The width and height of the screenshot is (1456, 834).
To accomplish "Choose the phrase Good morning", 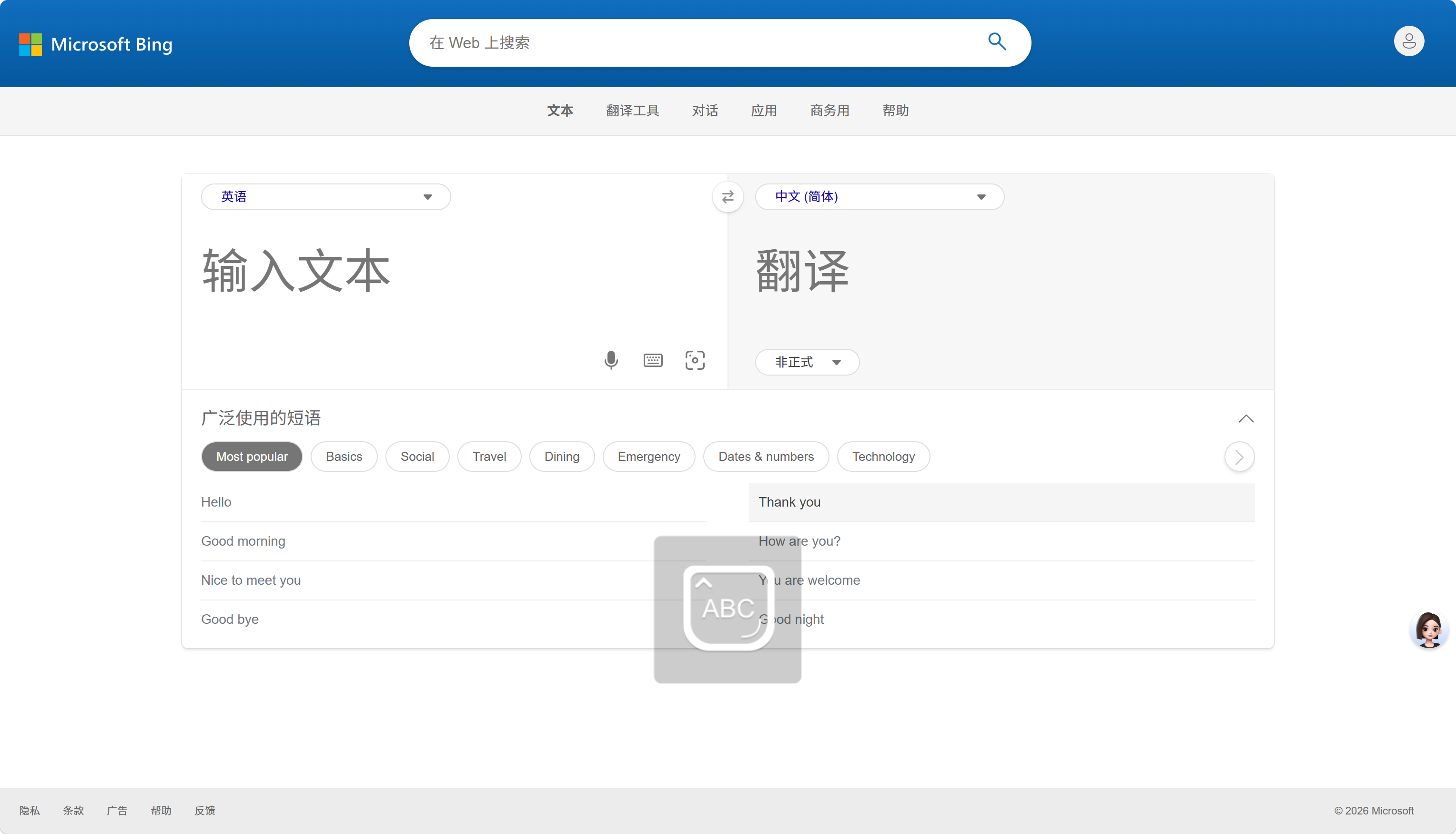I will click(454, 541).
